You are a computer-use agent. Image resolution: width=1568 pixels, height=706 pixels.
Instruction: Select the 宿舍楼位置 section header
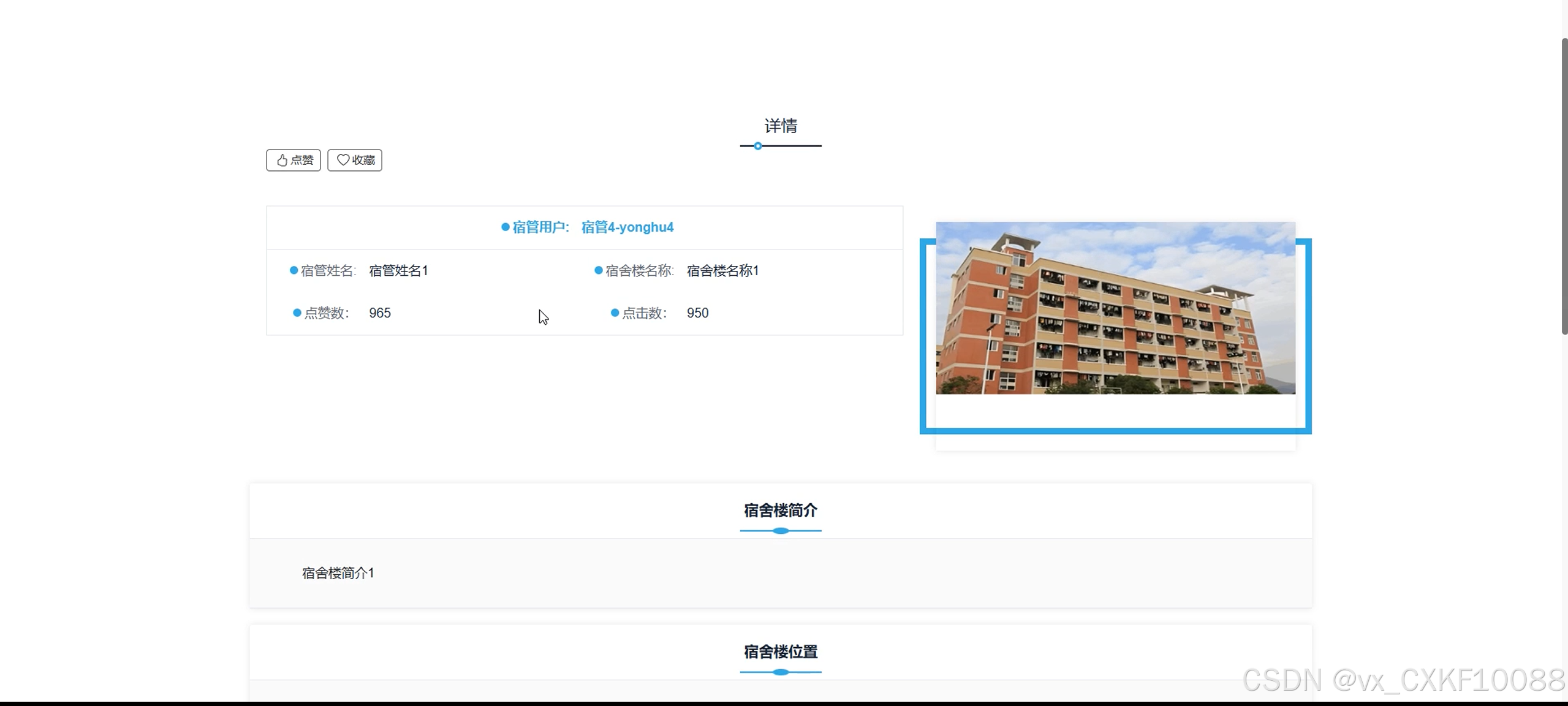pos(780,651)
